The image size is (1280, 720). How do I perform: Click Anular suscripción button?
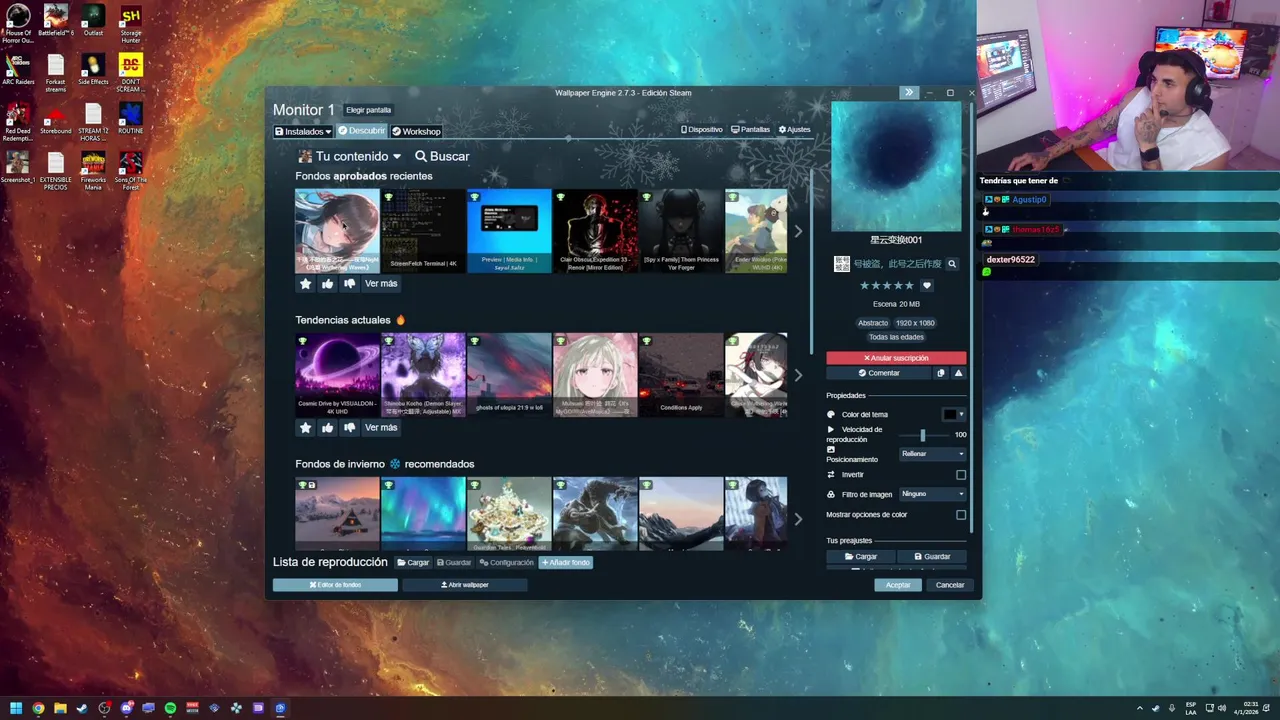(896, 358)
